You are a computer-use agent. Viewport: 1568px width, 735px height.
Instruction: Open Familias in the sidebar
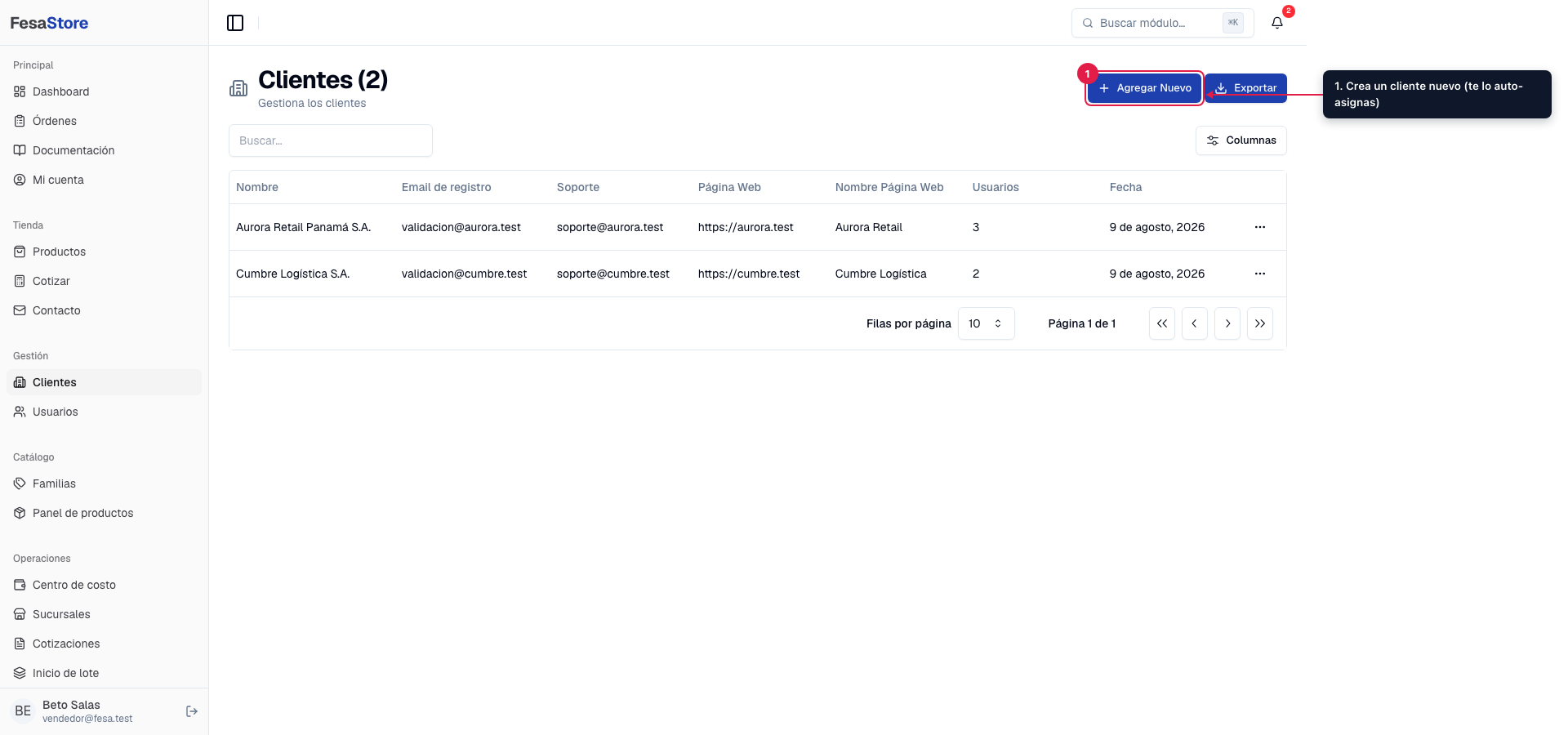tap(104, 483)
